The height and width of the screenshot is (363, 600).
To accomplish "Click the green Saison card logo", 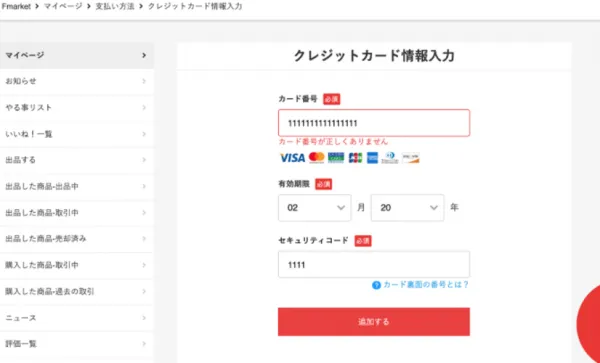I will click(336, 158).
